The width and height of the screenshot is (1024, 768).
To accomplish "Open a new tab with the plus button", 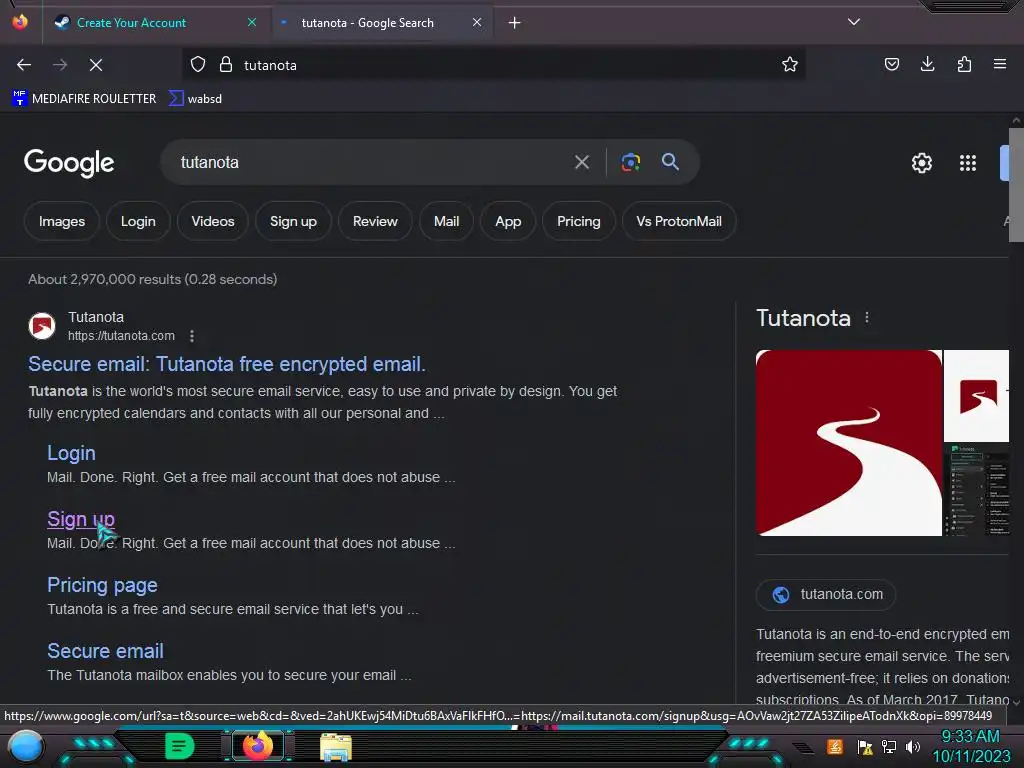I will (515, 23).
